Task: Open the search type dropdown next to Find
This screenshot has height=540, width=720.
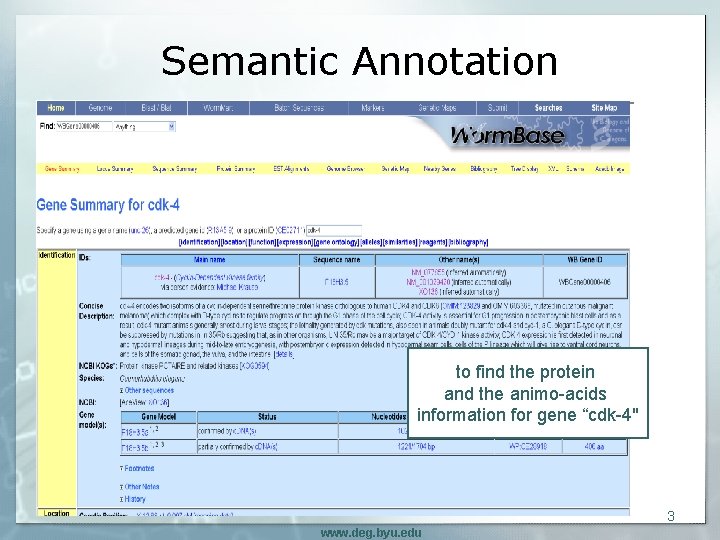Action: click(x=144, y=126)
